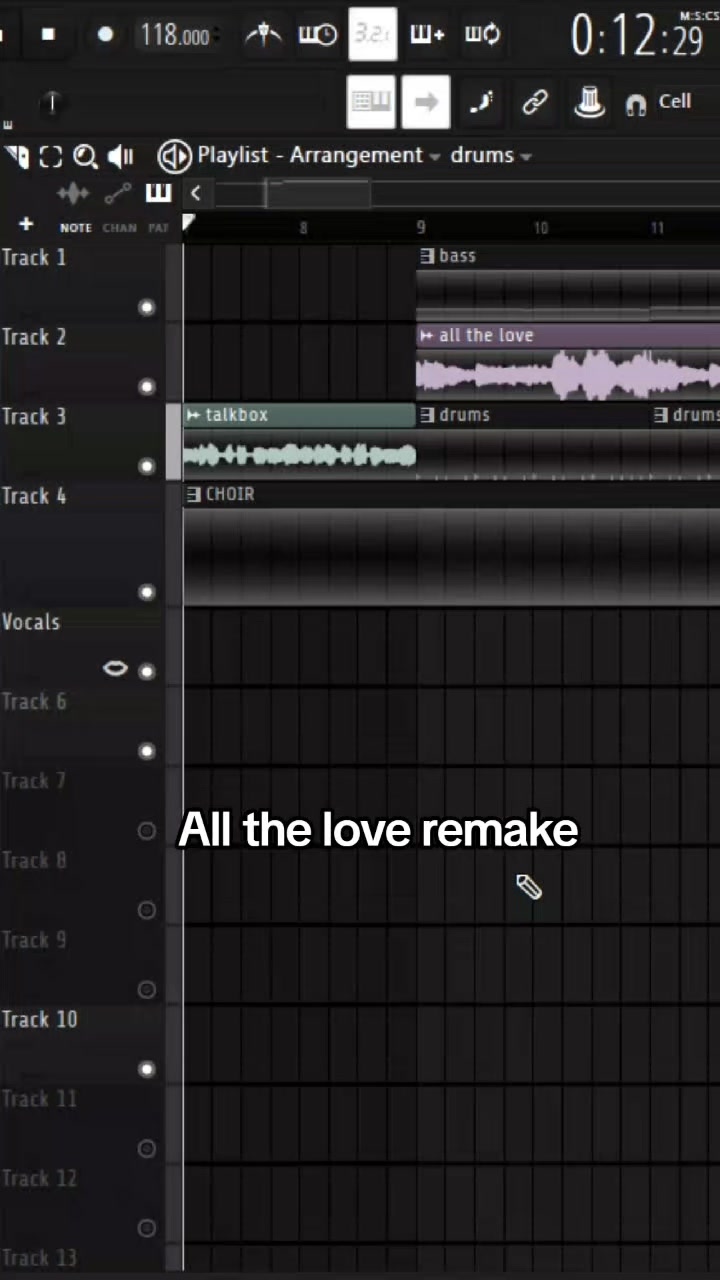
Task: Select the Track 1 header label
Action: 34,258
